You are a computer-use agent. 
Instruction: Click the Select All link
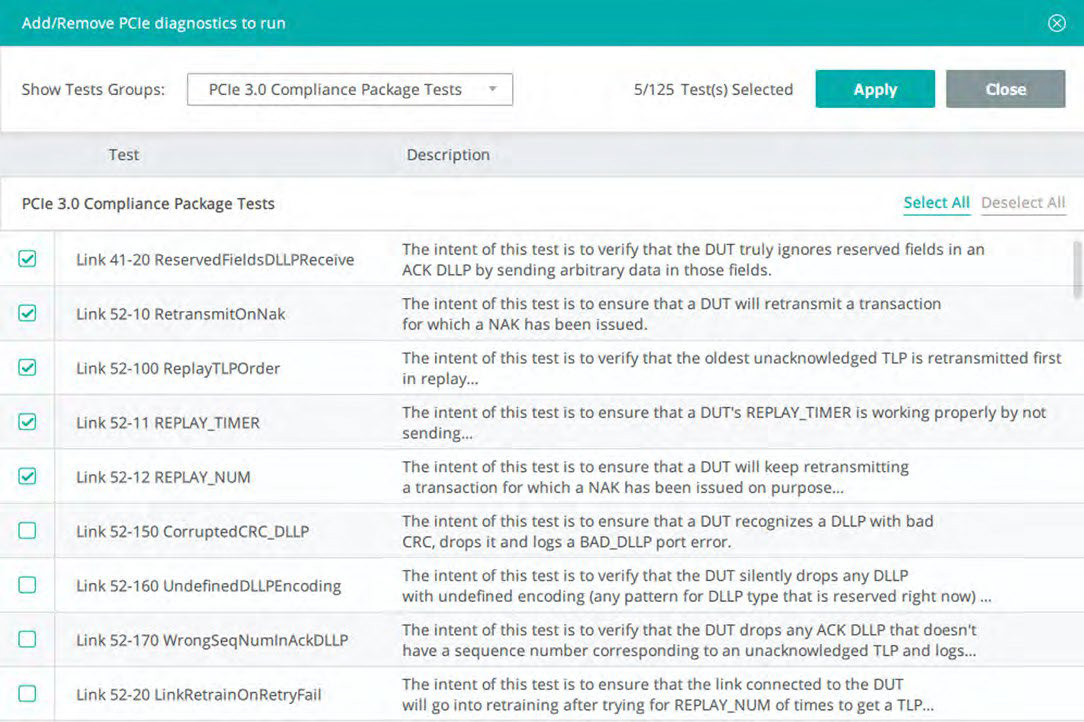coord(937,203)
